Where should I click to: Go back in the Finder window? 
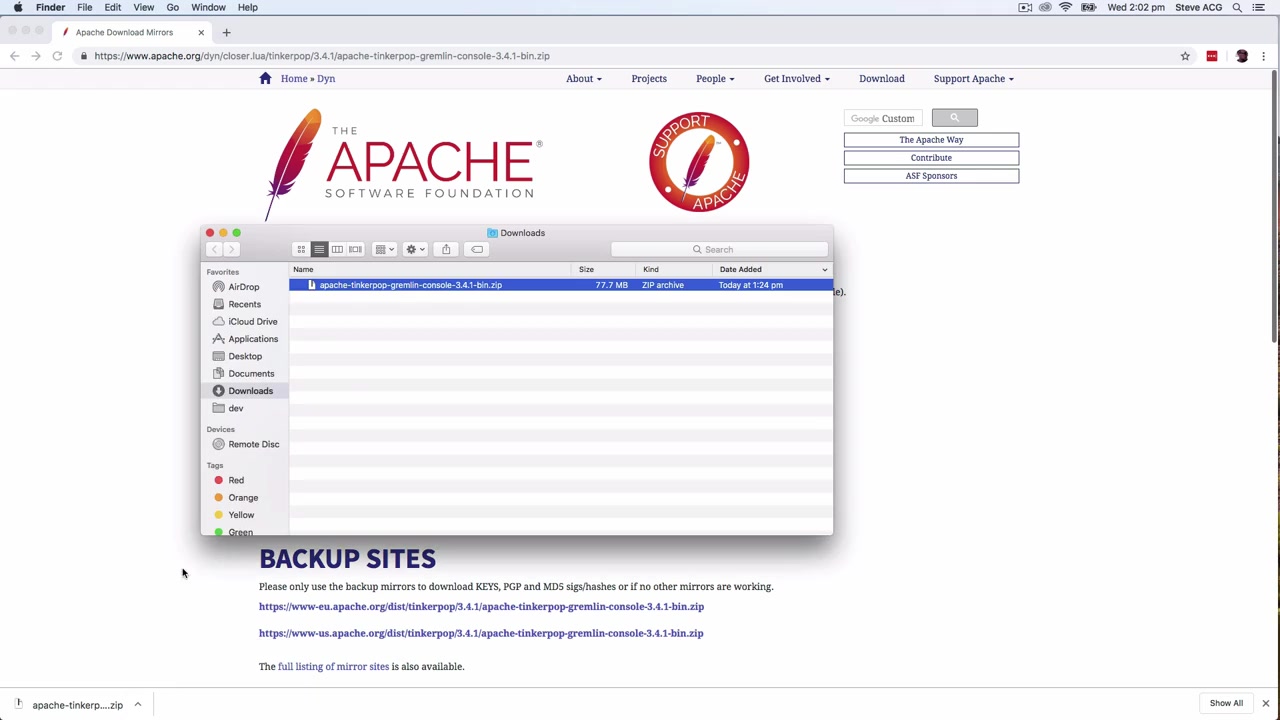click(x=214, y=249)
